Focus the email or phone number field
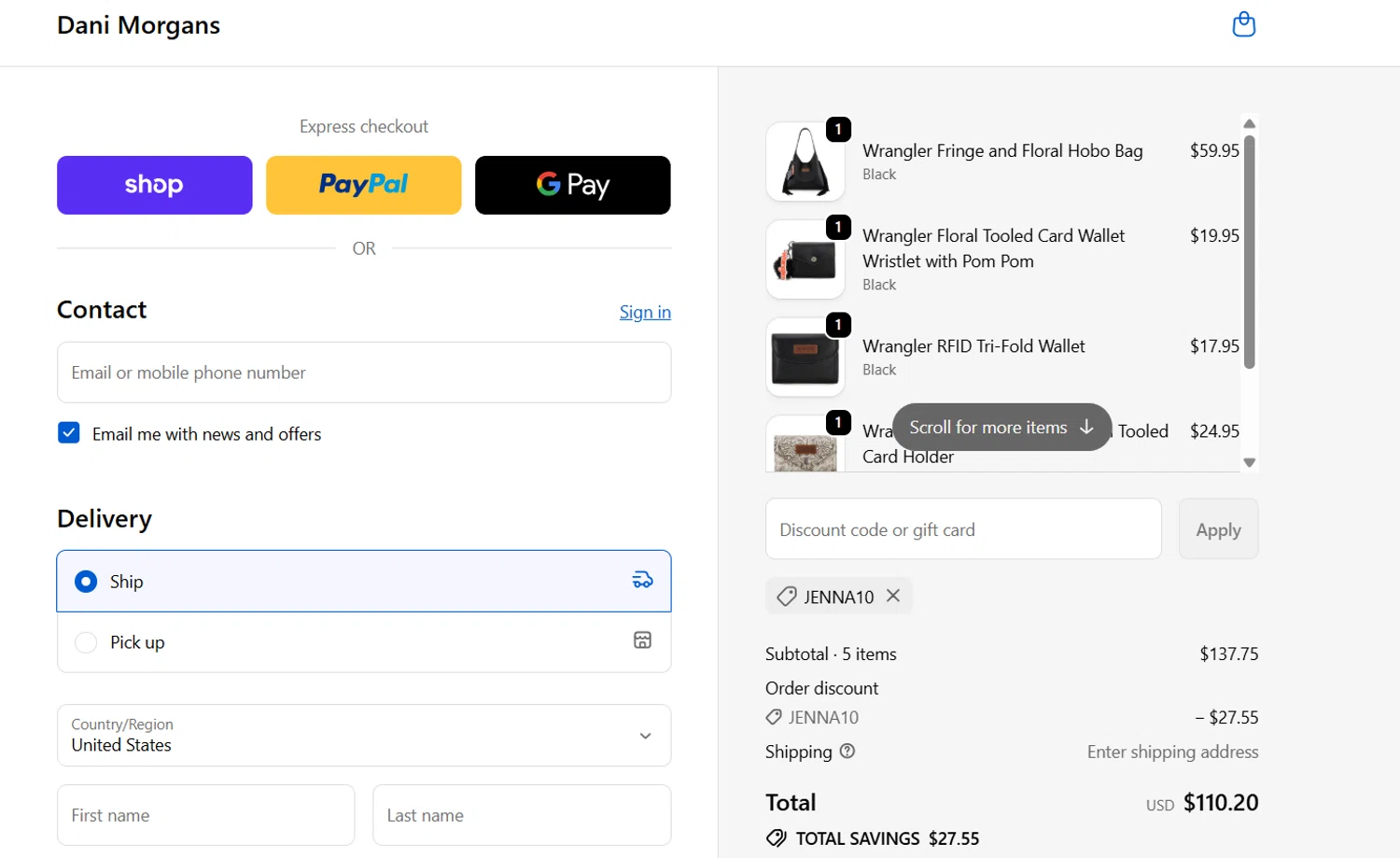This screenshot has width=1400, height=858. (364, 373)
